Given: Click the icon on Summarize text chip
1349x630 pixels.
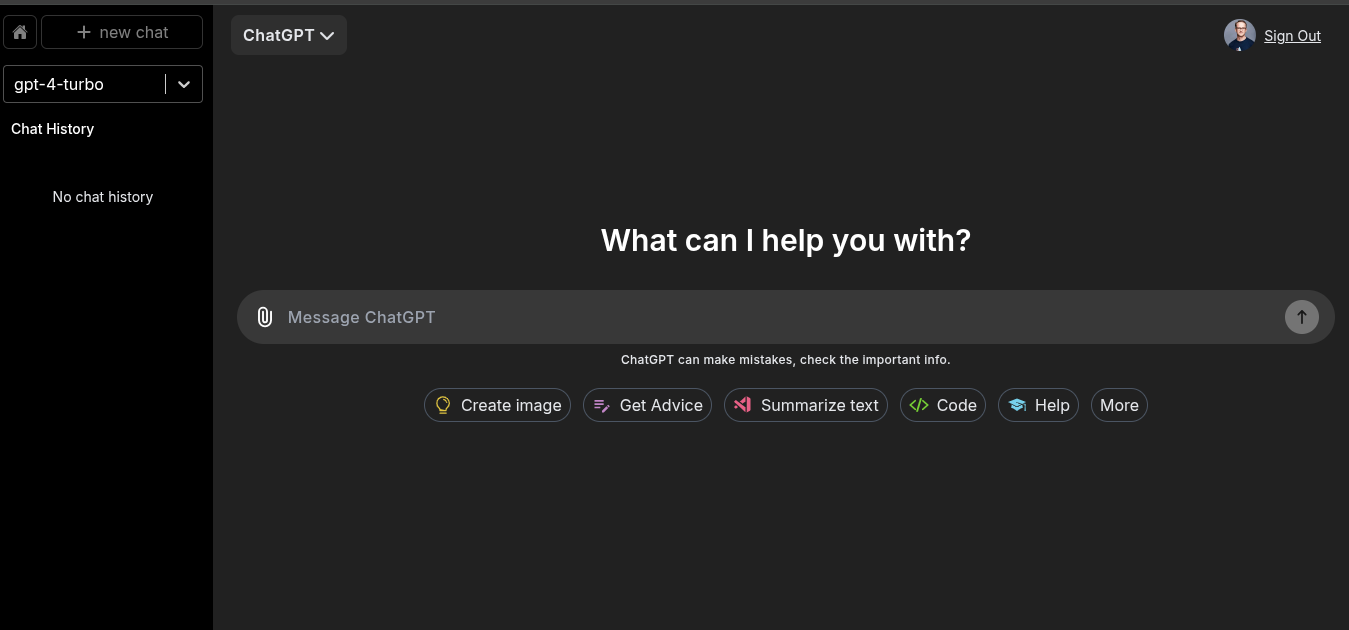Looking at the screenshot, I should point(742,405).
